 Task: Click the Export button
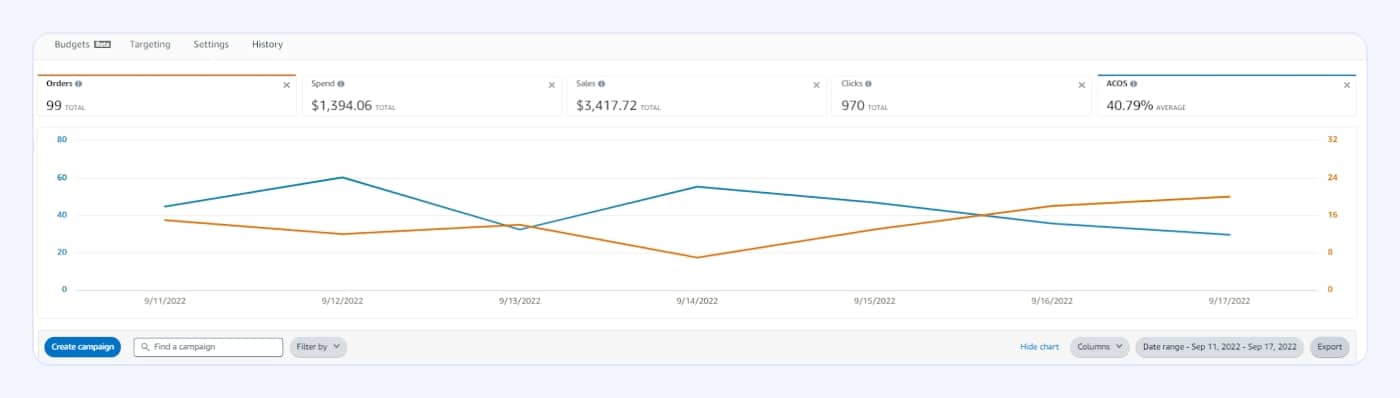[x=1329, y=347]
